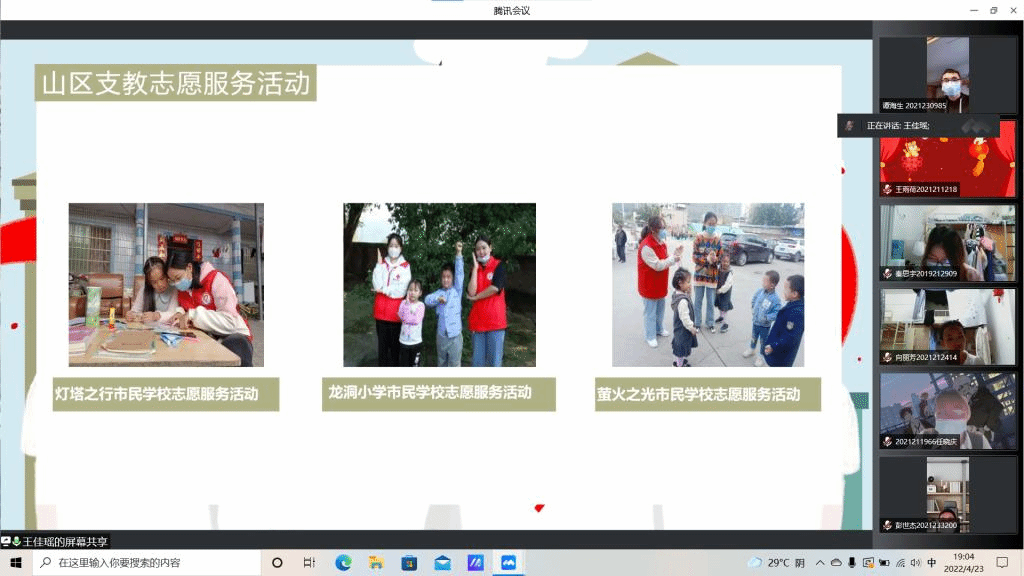Click the Cortana circle icon

pos(277,563)
